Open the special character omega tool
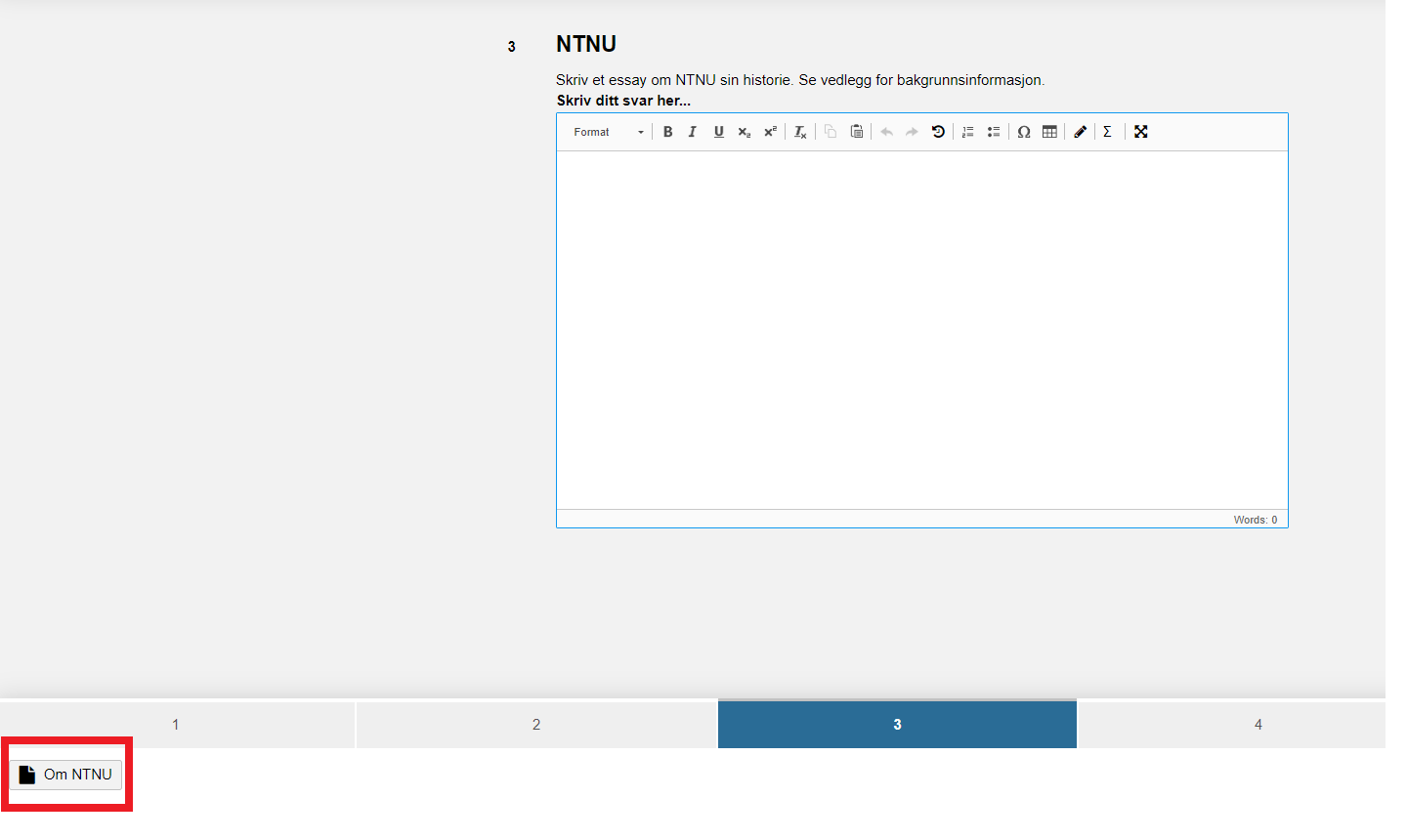This screenshot has width=1407, height=840. 1024,132
